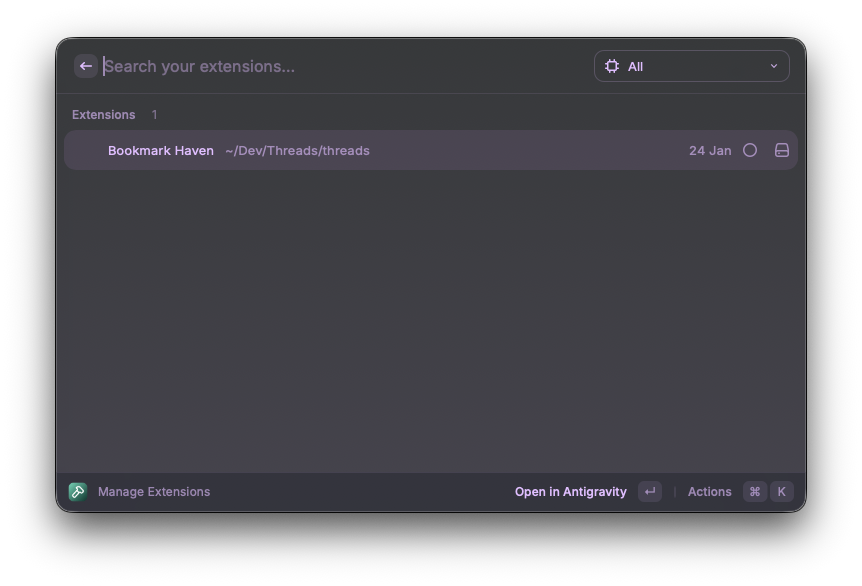Screen dimensions: 862x586
Task: Click the ~/Dev/Threads/threads path text
Action: 297,151
